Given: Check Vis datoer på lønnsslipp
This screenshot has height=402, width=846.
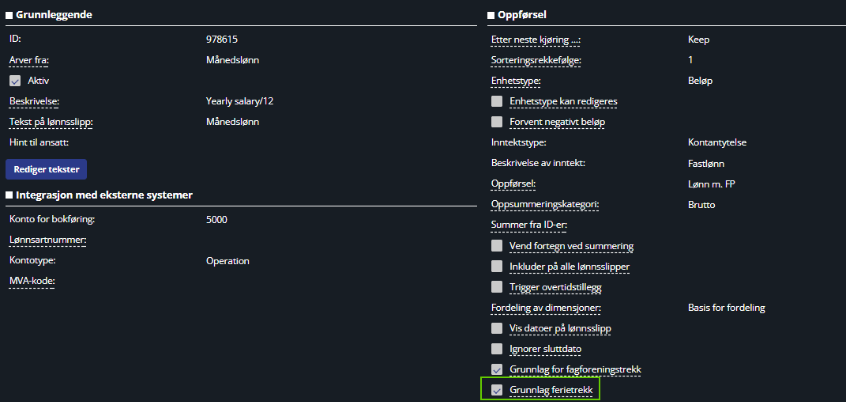Looking at the screenshot, I should (x=496, y=328).
